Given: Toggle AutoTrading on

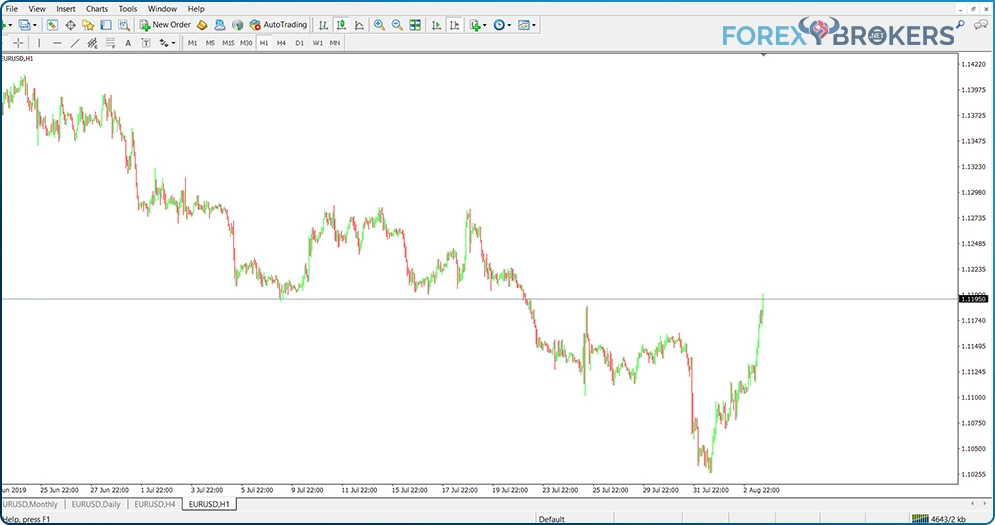Looking at the screenshot, I should tap(278, 25).
